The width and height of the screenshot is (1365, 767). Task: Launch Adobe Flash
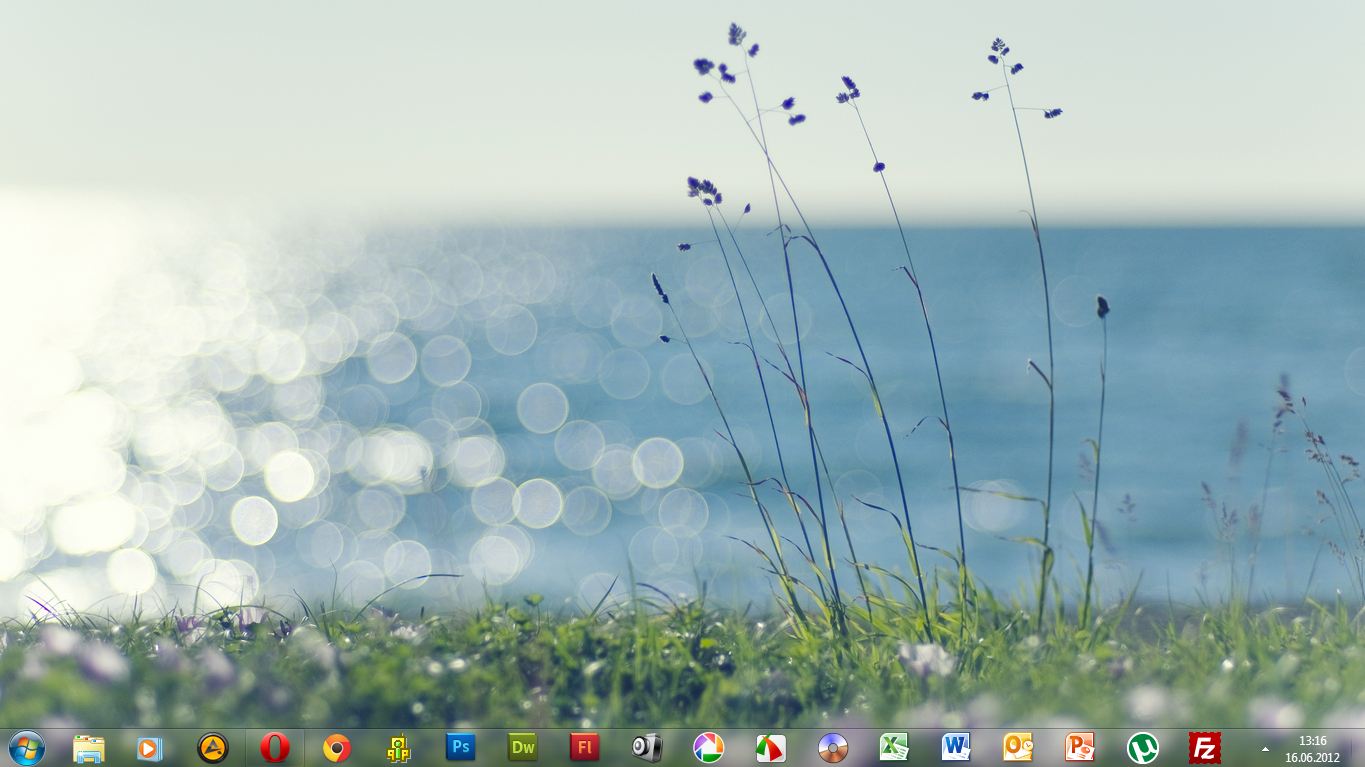[x=585, y=747]
